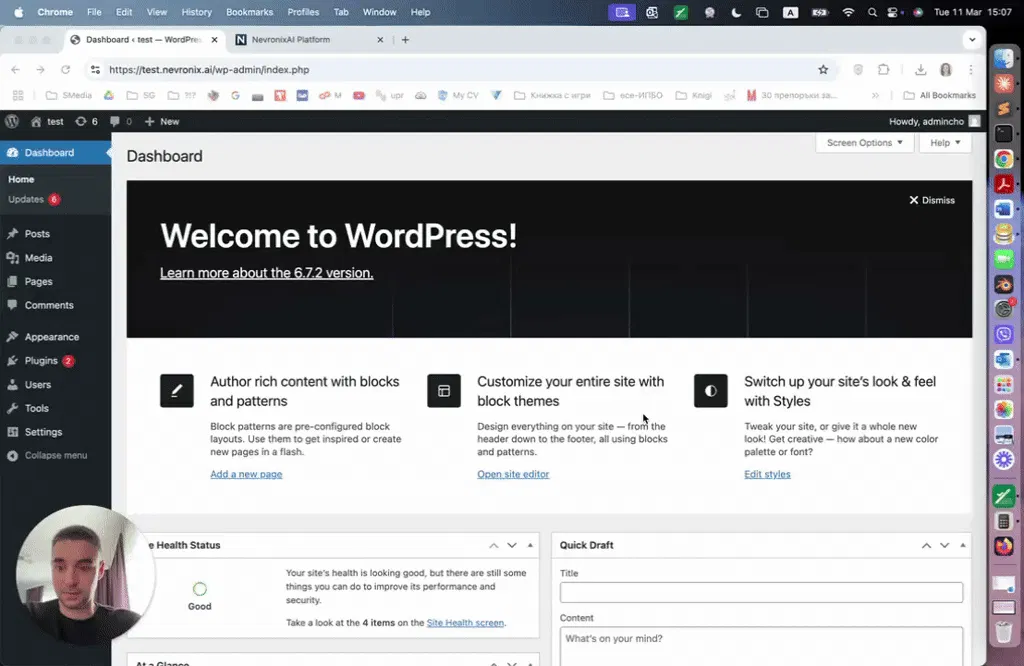Expand the Screen Options dropdown

coord(865,142)
